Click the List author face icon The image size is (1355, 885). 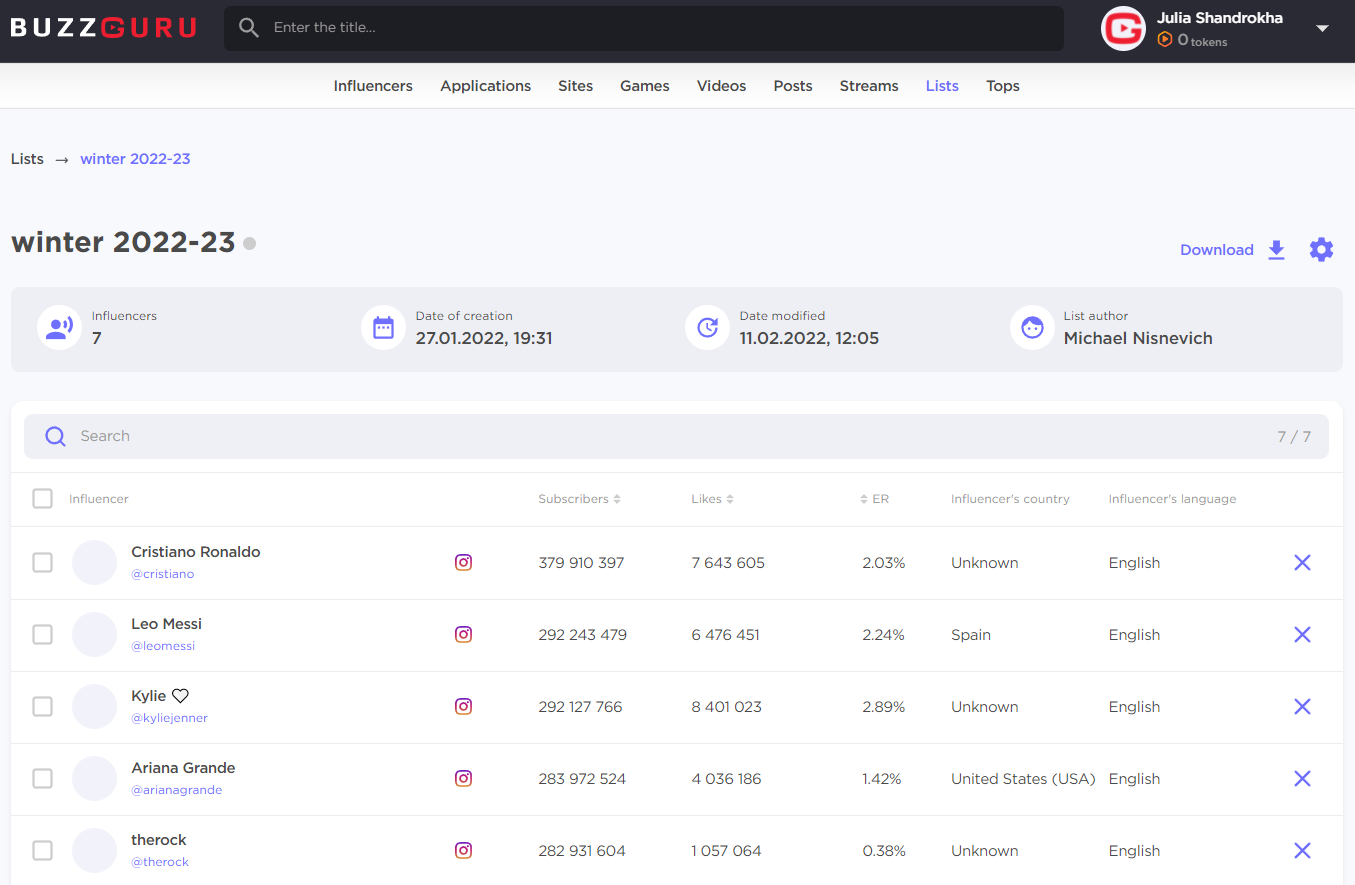1032,328
